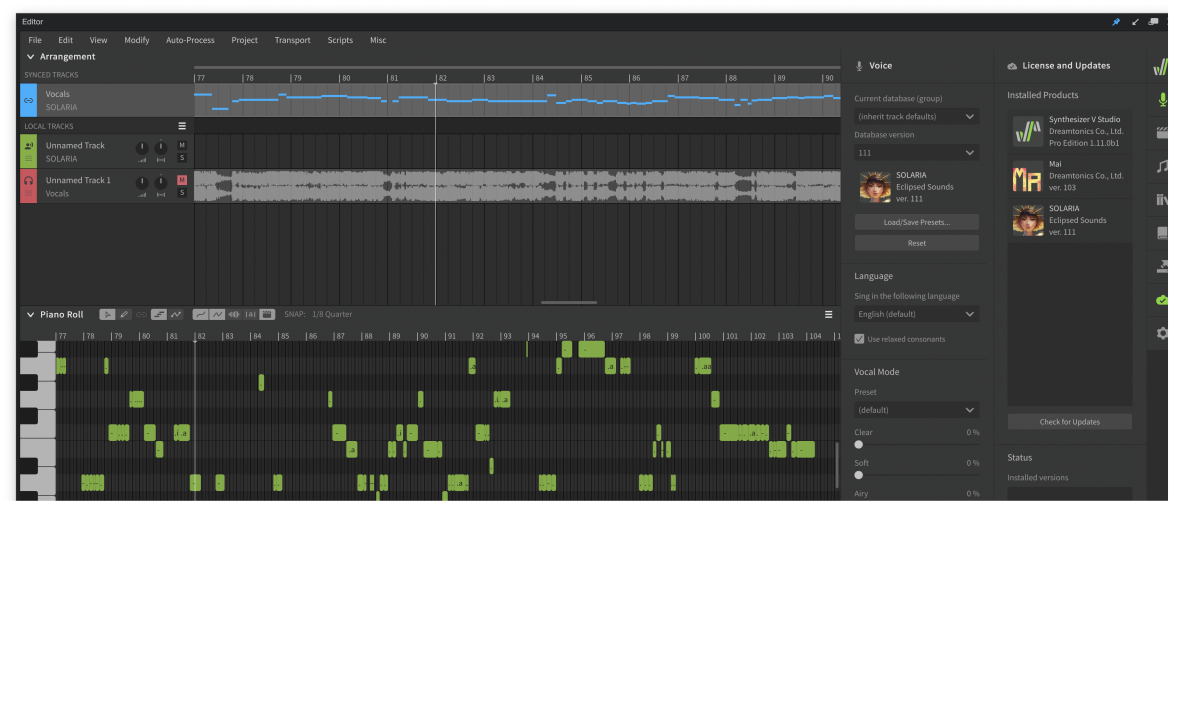Open the Database version dropdown
1200x715 pixels.
[917, 152]
